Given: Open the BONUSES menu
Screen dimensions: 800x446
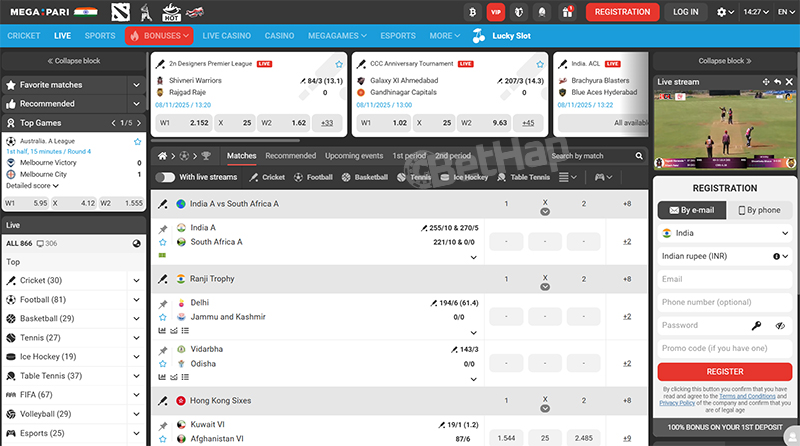Looking at the screenshot, I should pos(159,36).
